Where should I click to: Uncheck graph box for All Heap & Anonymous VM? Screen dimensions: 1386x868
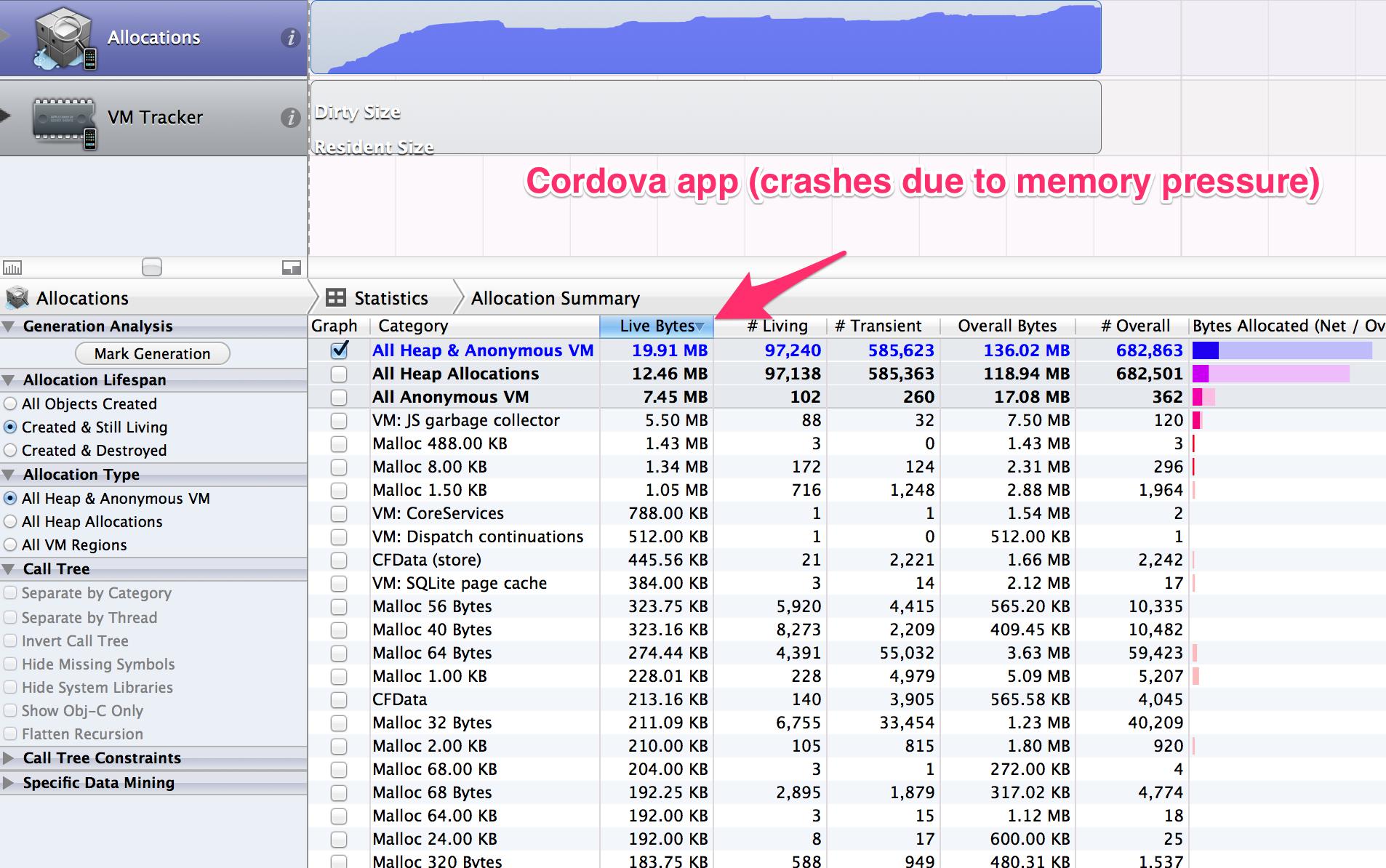click(339, 350)
